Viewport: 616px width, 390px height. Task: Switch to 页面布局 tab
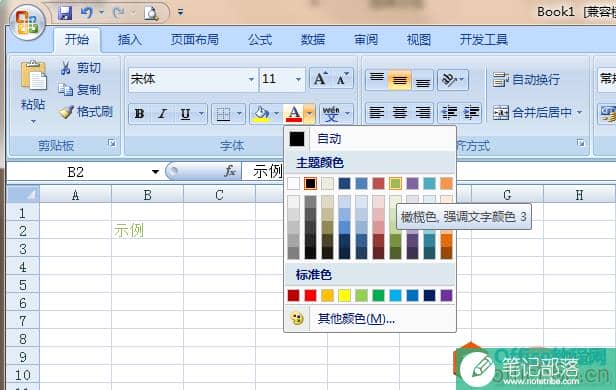tap(195, 40)
